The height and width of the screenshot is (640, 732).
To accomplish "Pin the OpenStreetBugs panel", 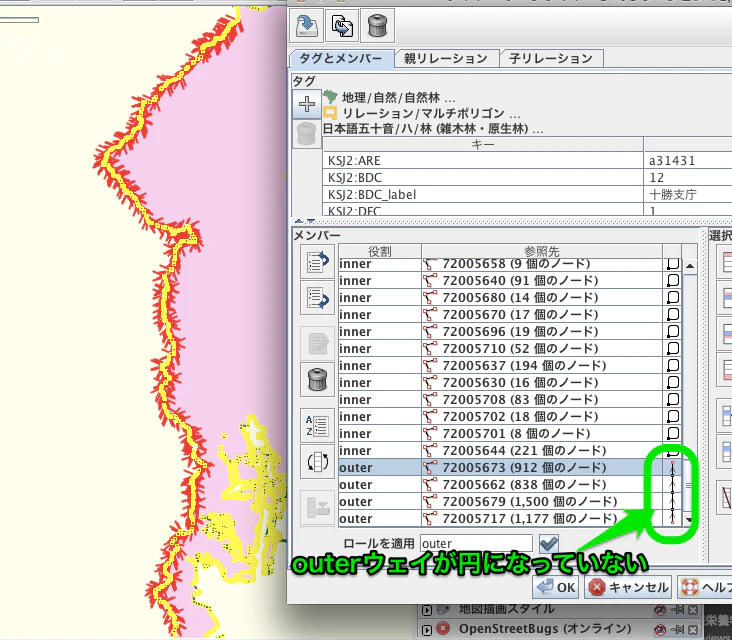I will (x=676, y=629).
